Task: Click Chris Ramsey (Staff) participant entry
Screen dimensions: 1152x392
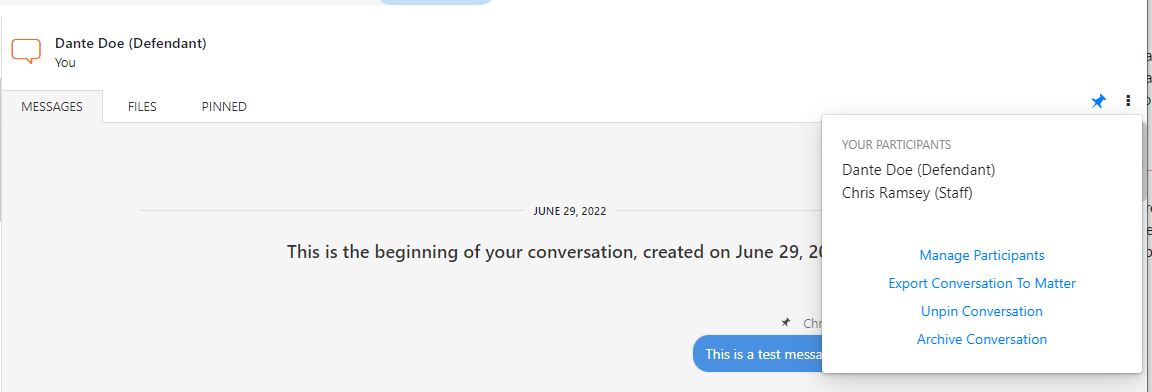Action: tap(907, 193)
